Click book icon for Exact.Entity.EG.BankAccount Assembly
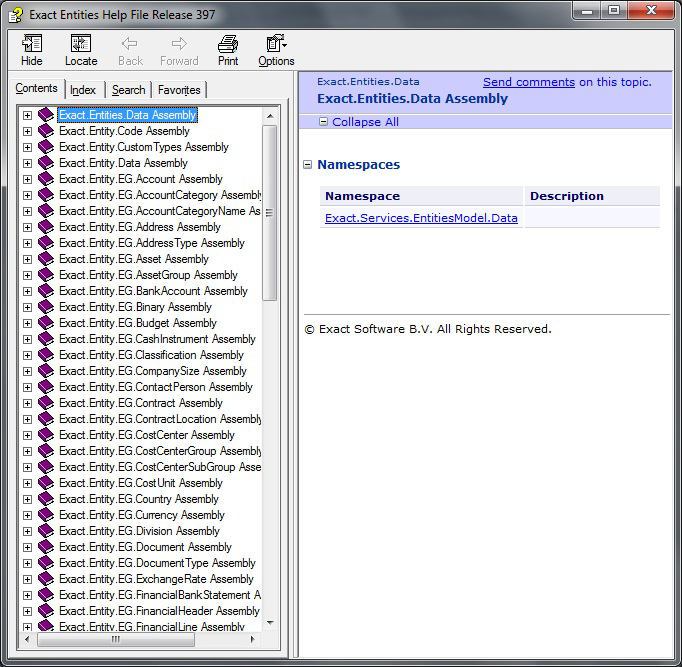The image size is (682, 667). [x=46, y=291]
